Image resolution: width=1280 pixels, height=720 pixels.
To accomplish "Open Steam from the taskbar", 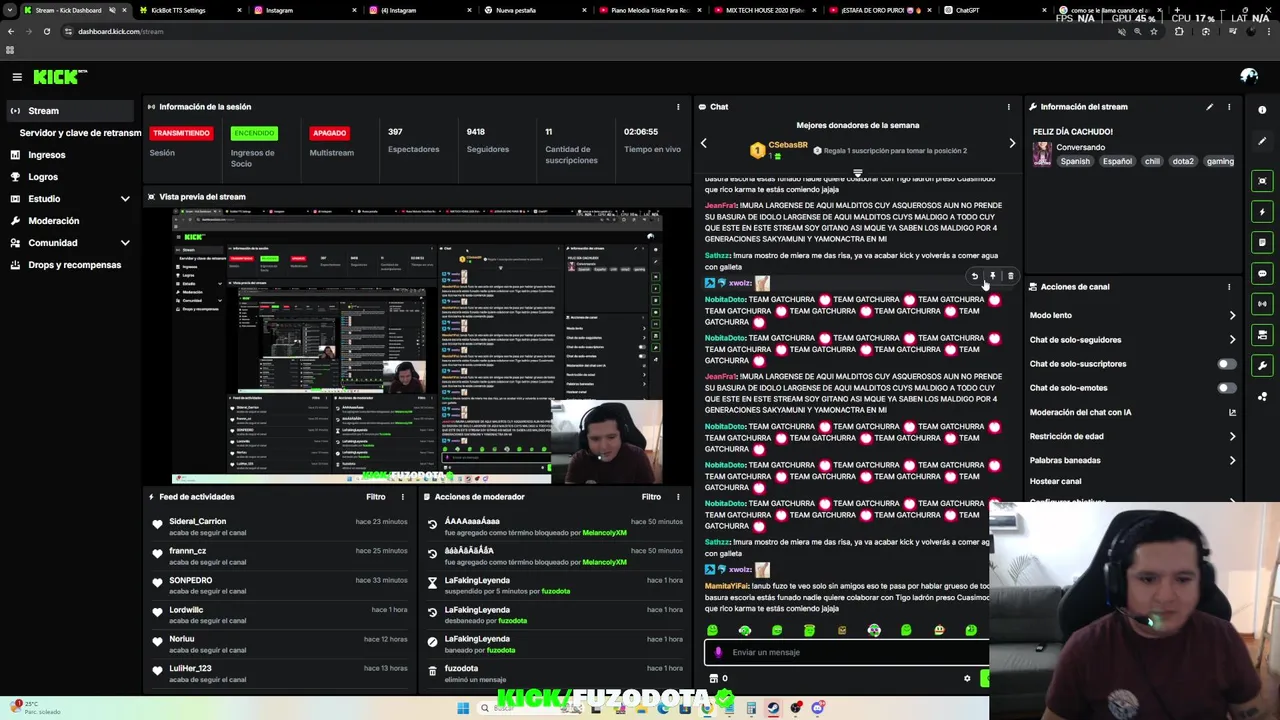I will click(773, 708).
